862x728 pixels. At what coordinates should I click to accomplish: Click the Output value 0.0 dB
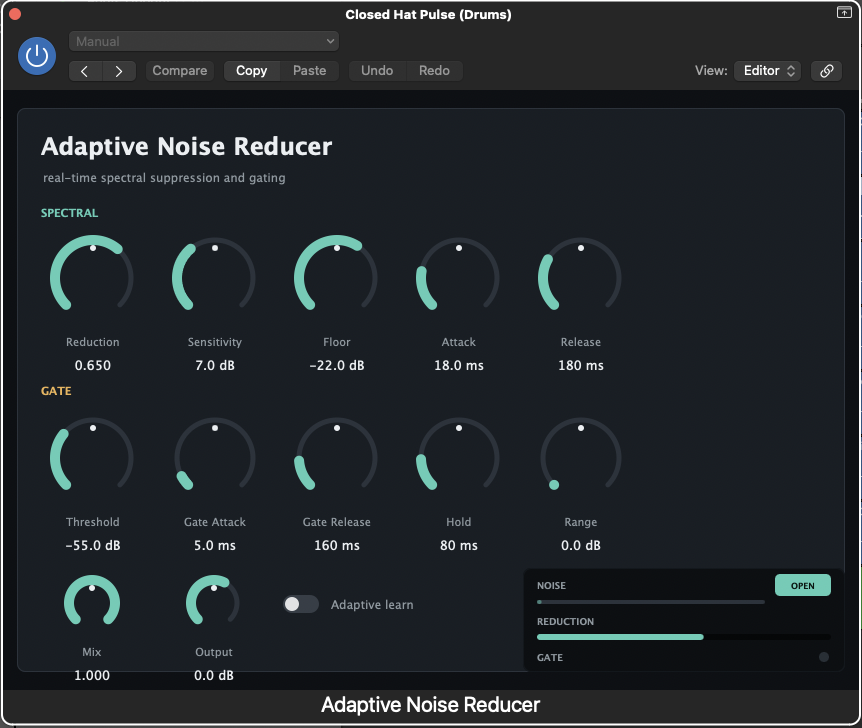click(213, 675)
